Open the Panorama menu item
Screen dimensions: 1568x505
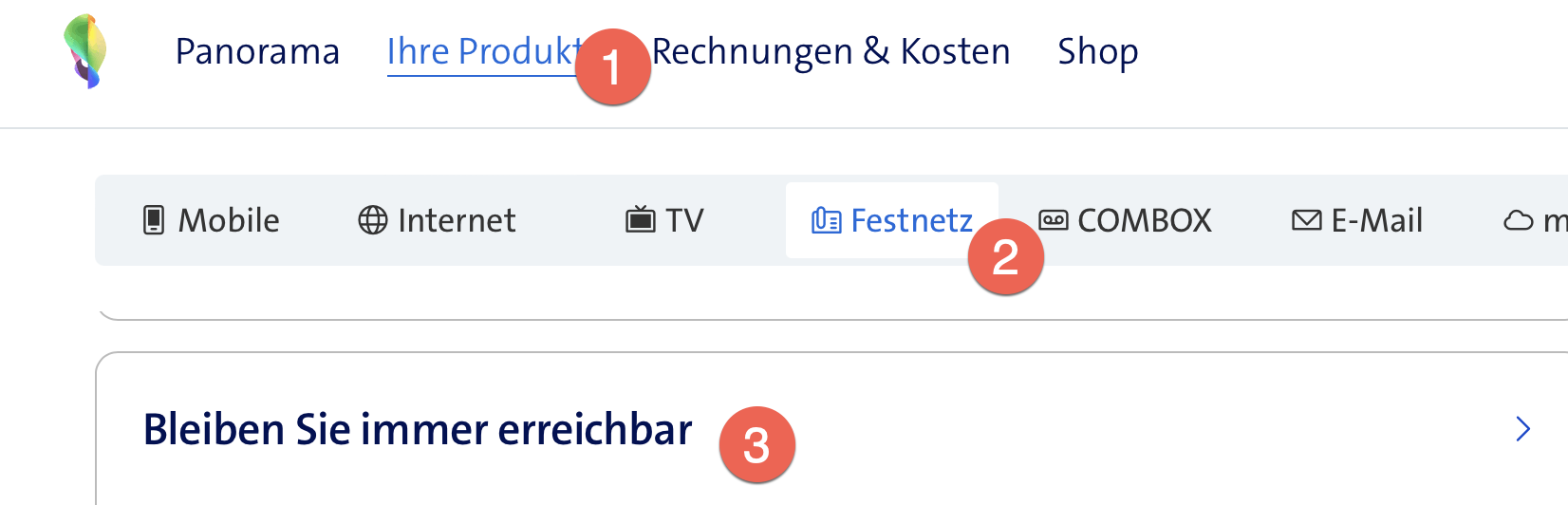click(257, 51)
